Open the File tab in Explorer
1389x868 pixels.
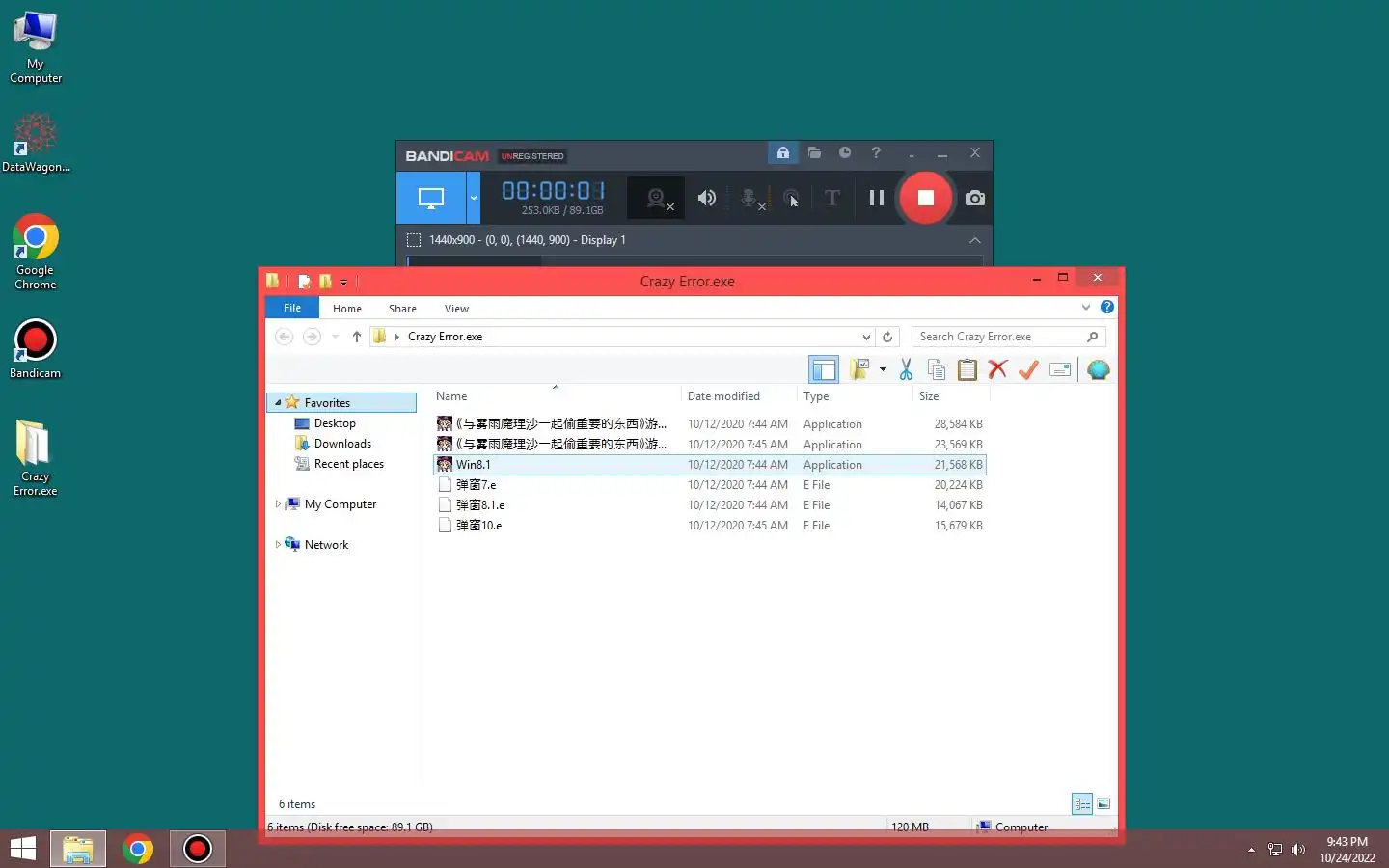pyautogui.click(x=292, y=308)
